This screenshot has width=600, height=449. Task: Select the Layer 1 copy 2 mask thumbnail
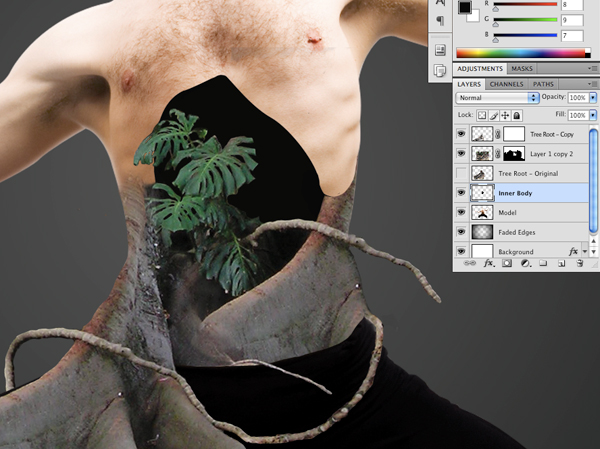(514, 153)
